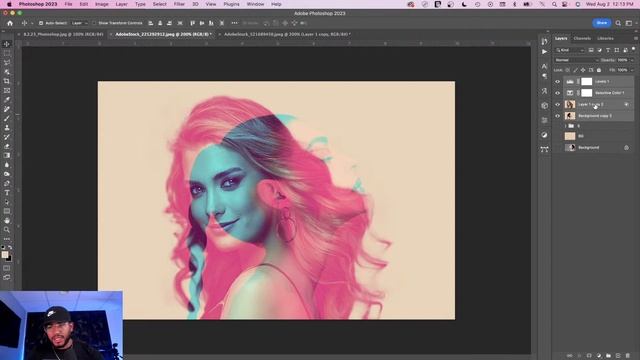Click the background color swatch

pyautogui.click(x=10, y=260)
